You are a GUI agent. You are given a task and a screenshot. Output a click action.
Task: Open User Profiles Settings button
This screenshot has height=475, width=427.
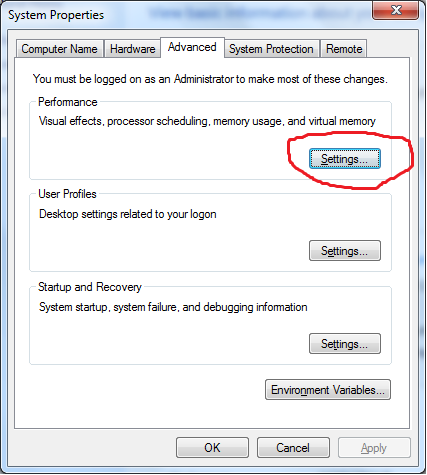pyautogui.click(x=345, y=250)
